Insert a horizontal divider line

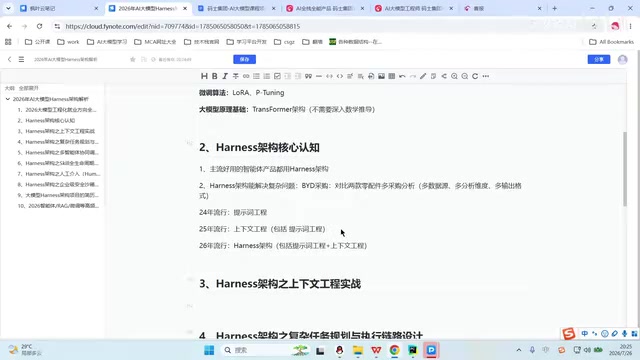(319, 76)
